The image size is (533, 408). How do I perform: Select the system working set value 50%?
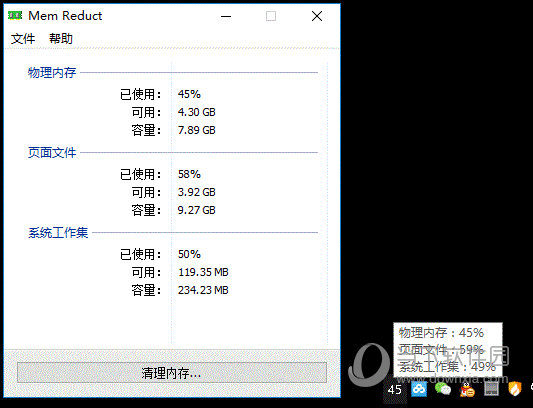tap(189, 254)
